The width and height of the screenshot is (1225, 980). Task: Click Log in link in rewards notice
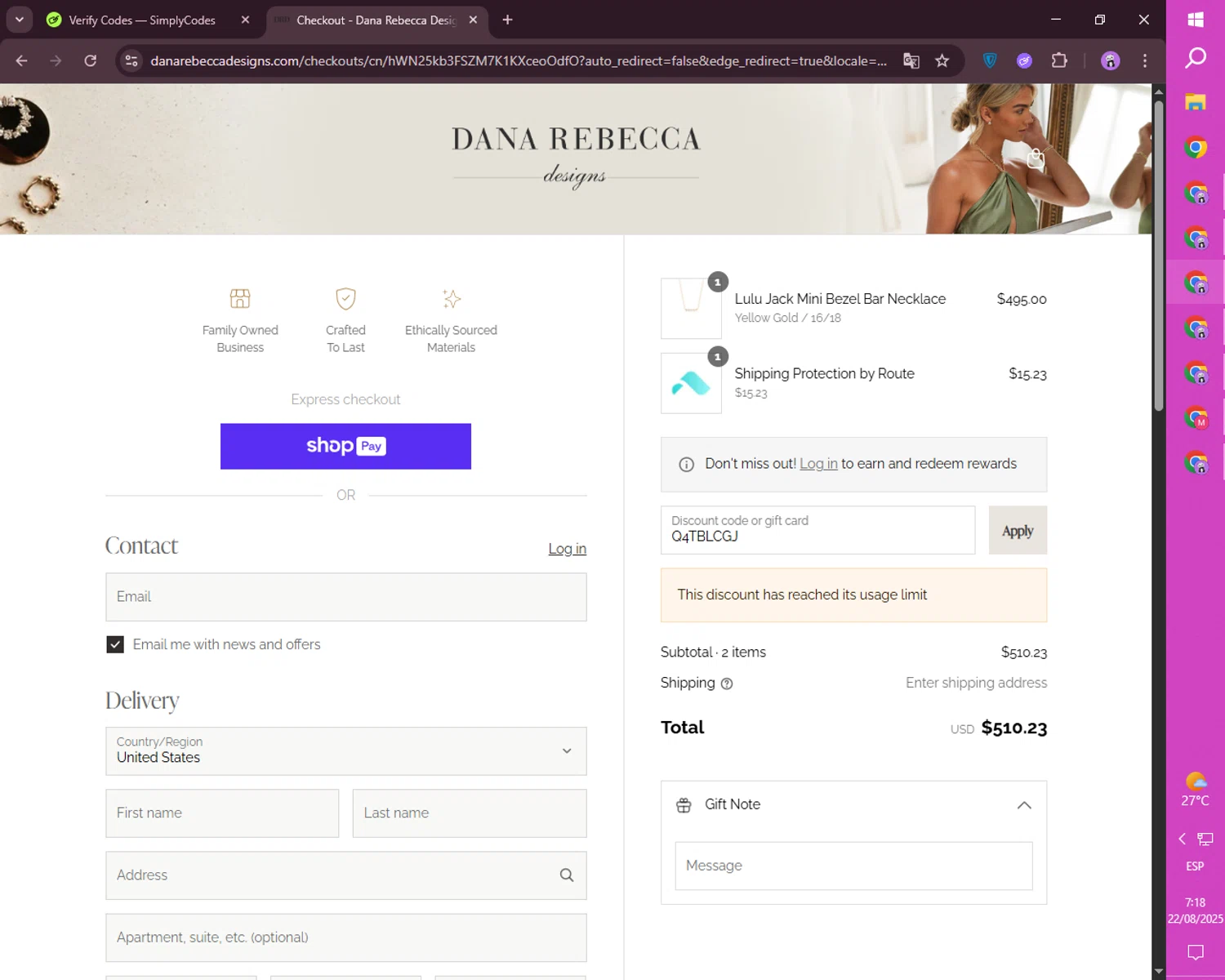(818, 464)
